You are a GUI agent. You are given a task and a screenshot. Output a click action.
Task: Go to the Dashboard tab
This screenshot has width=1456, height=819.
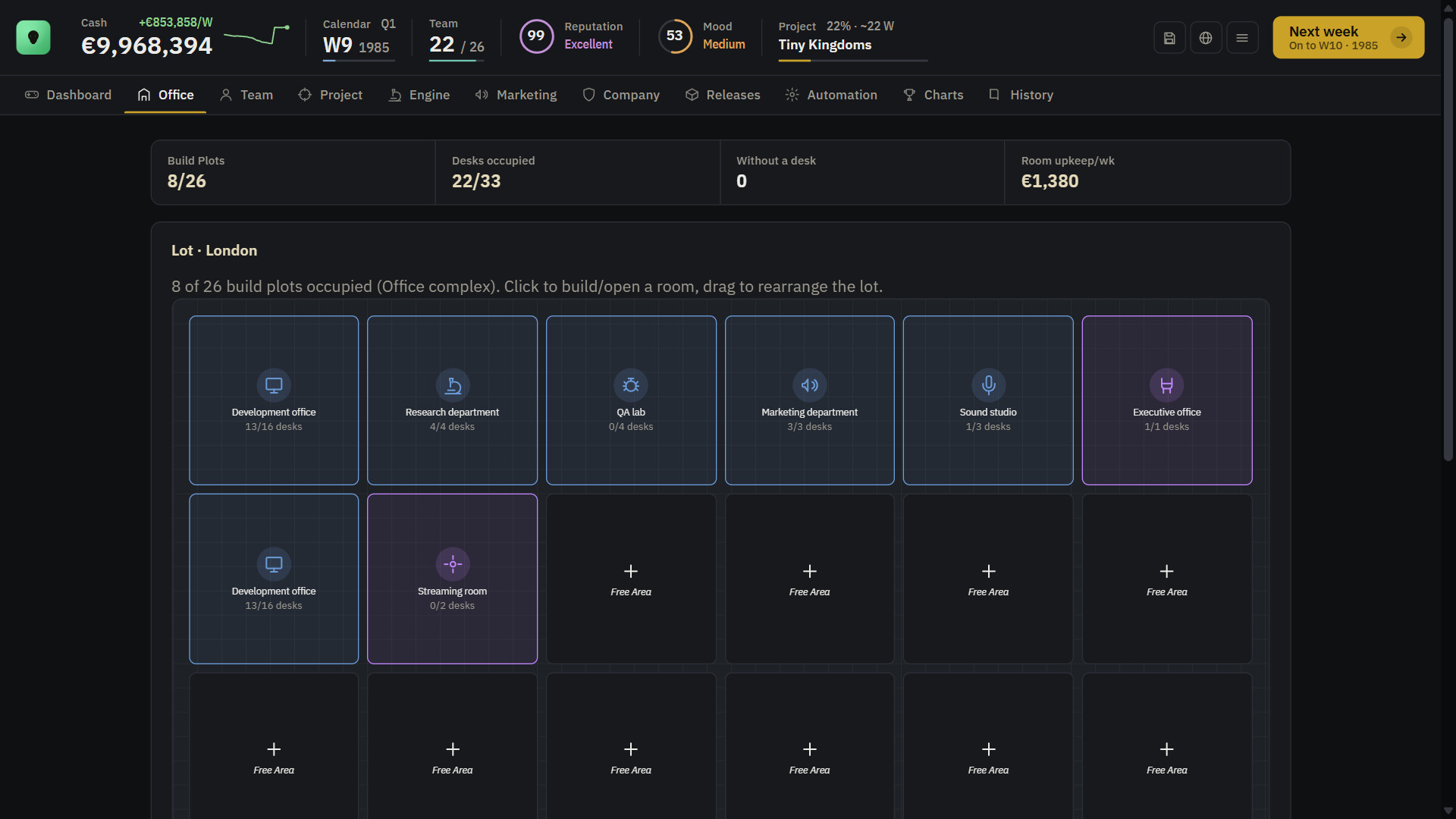click(x=68, y=95)
